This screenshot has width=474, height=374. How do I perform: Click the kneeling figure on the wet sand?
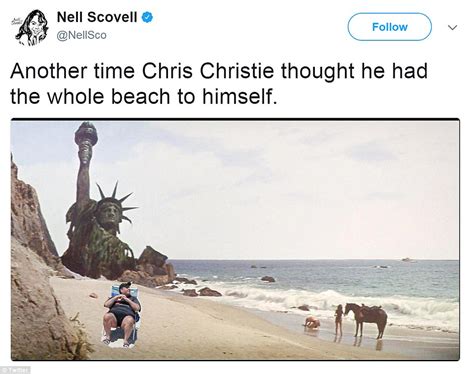[312, 323]
